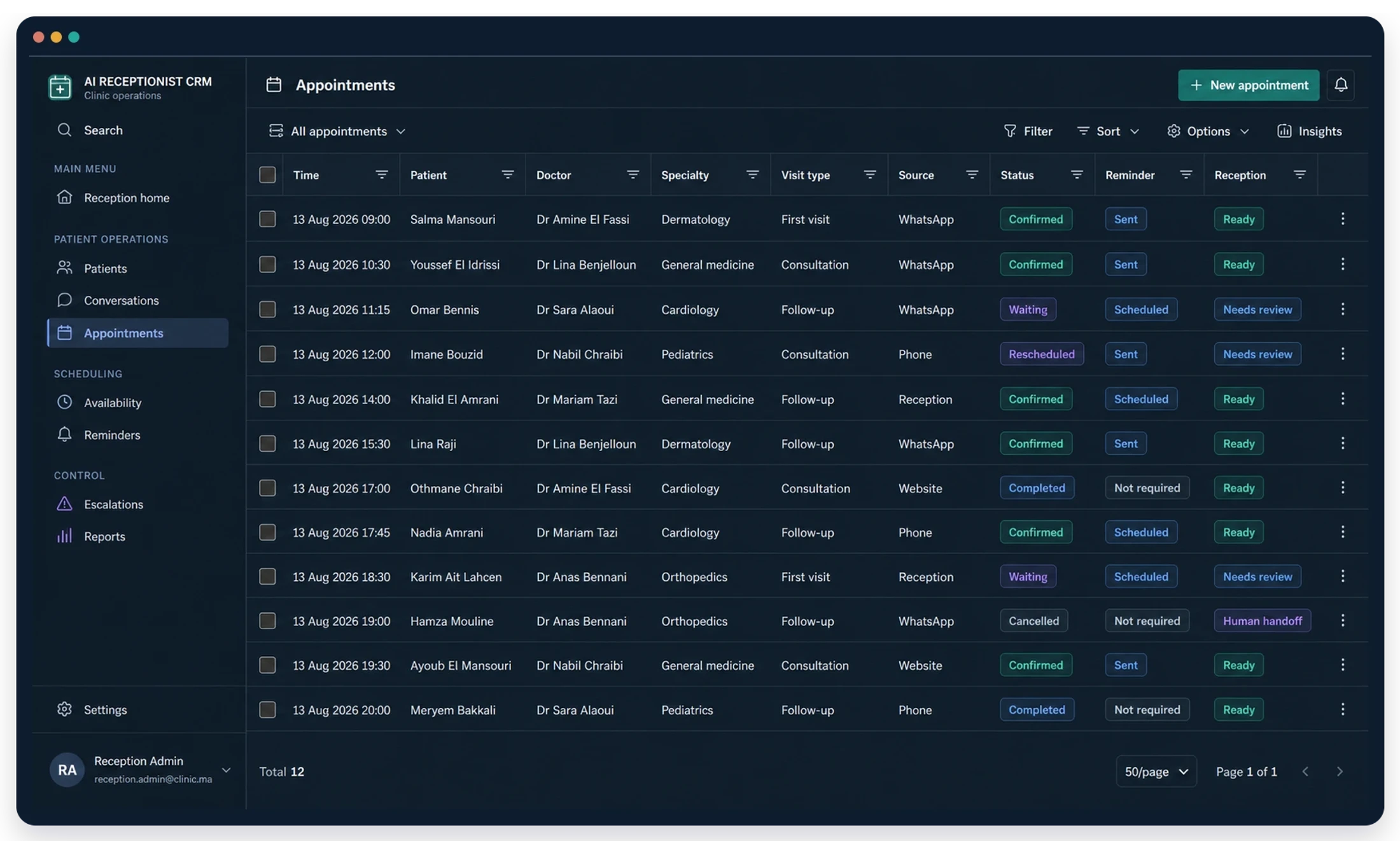This screenshot has height=841, width=1400.
Task: Click the Human handoff reception badge
Action: point(1262,621)
